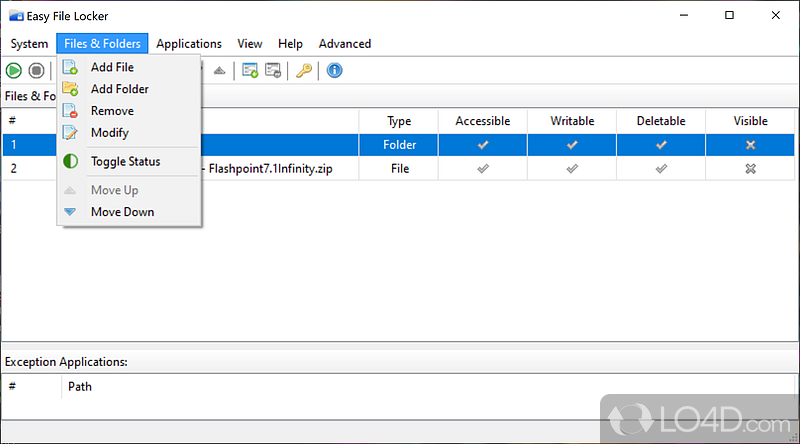Screen dimensions: 800x444
Task: Click the Toggle Status half-circle icon
Action: coord(70,161)
